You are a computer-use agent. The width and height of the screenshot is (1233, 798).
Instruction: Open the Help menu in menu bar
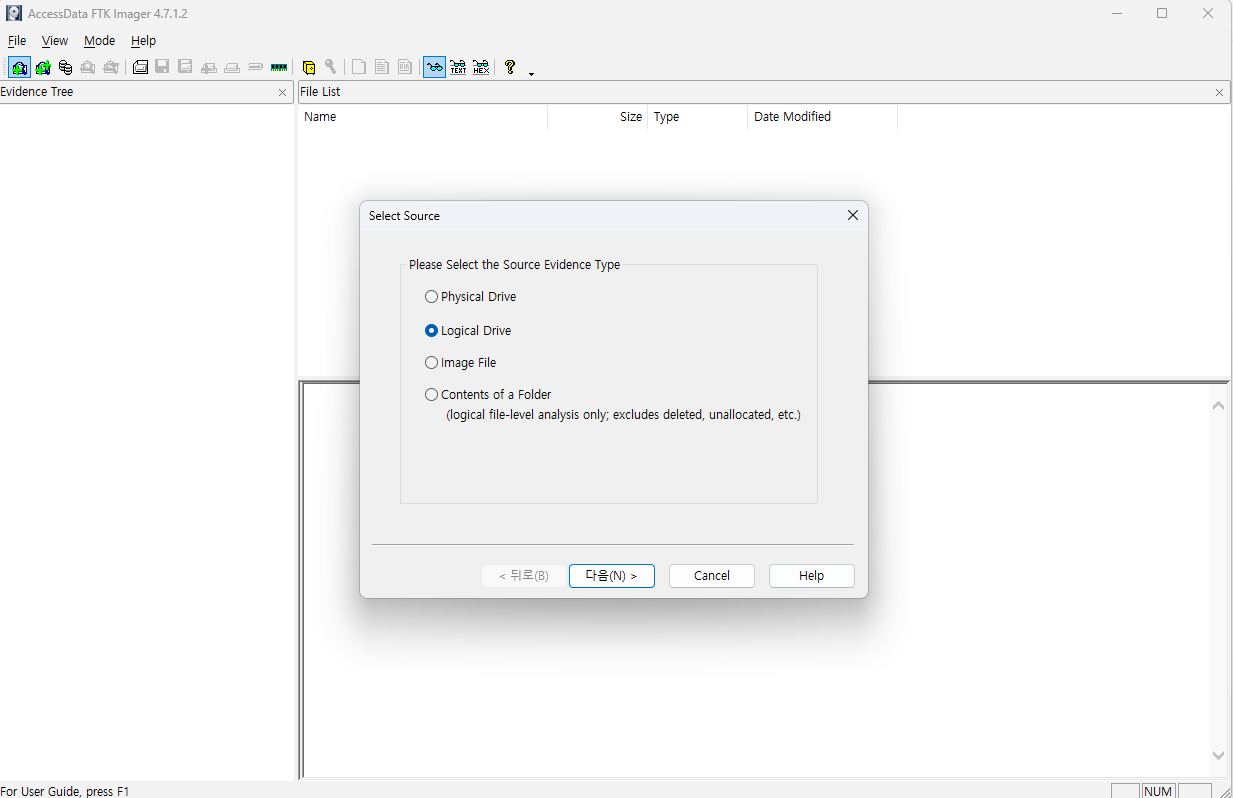click(144, 41)
